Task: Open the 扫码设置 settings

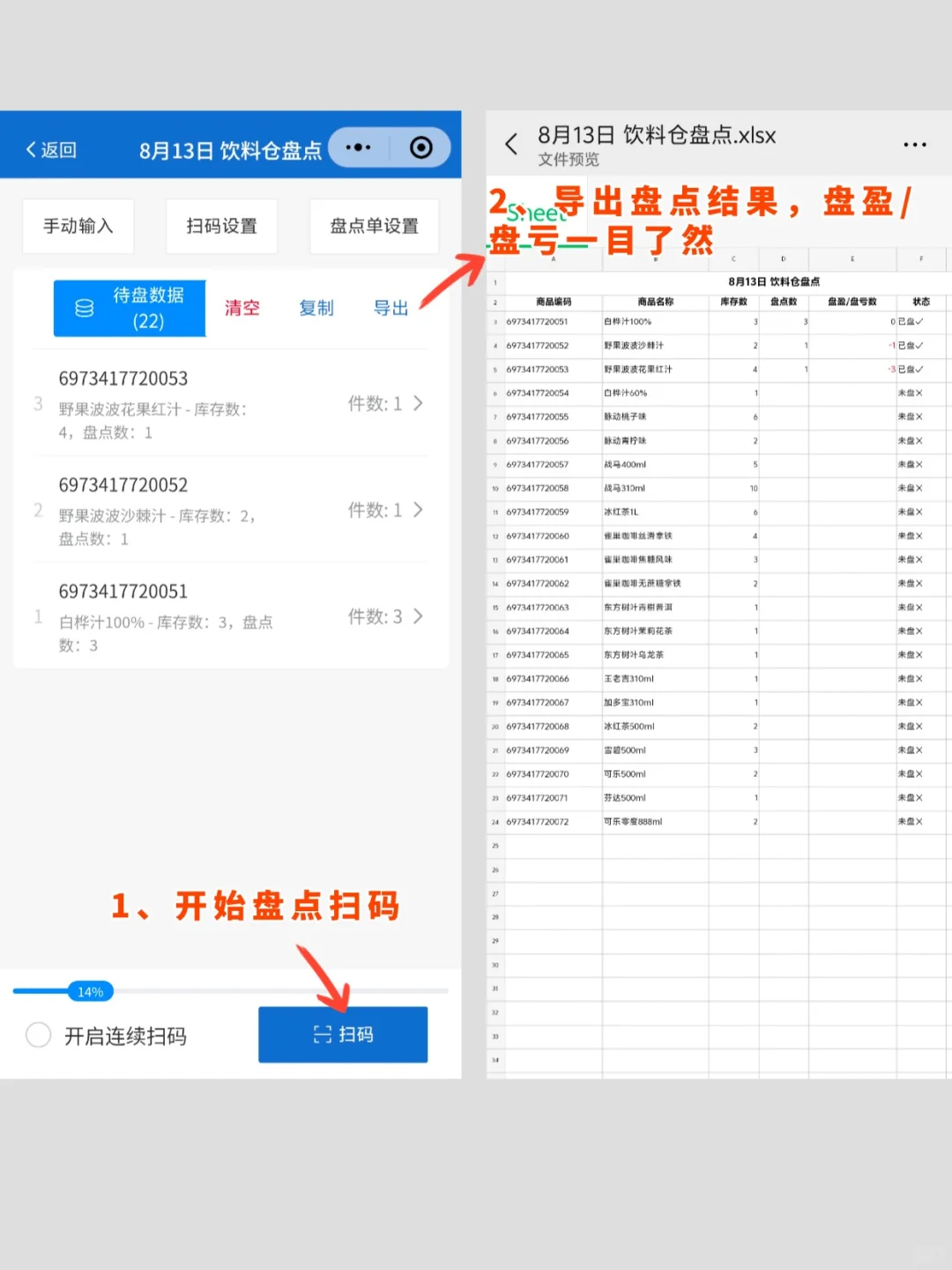Action: (x=221, y=226)
